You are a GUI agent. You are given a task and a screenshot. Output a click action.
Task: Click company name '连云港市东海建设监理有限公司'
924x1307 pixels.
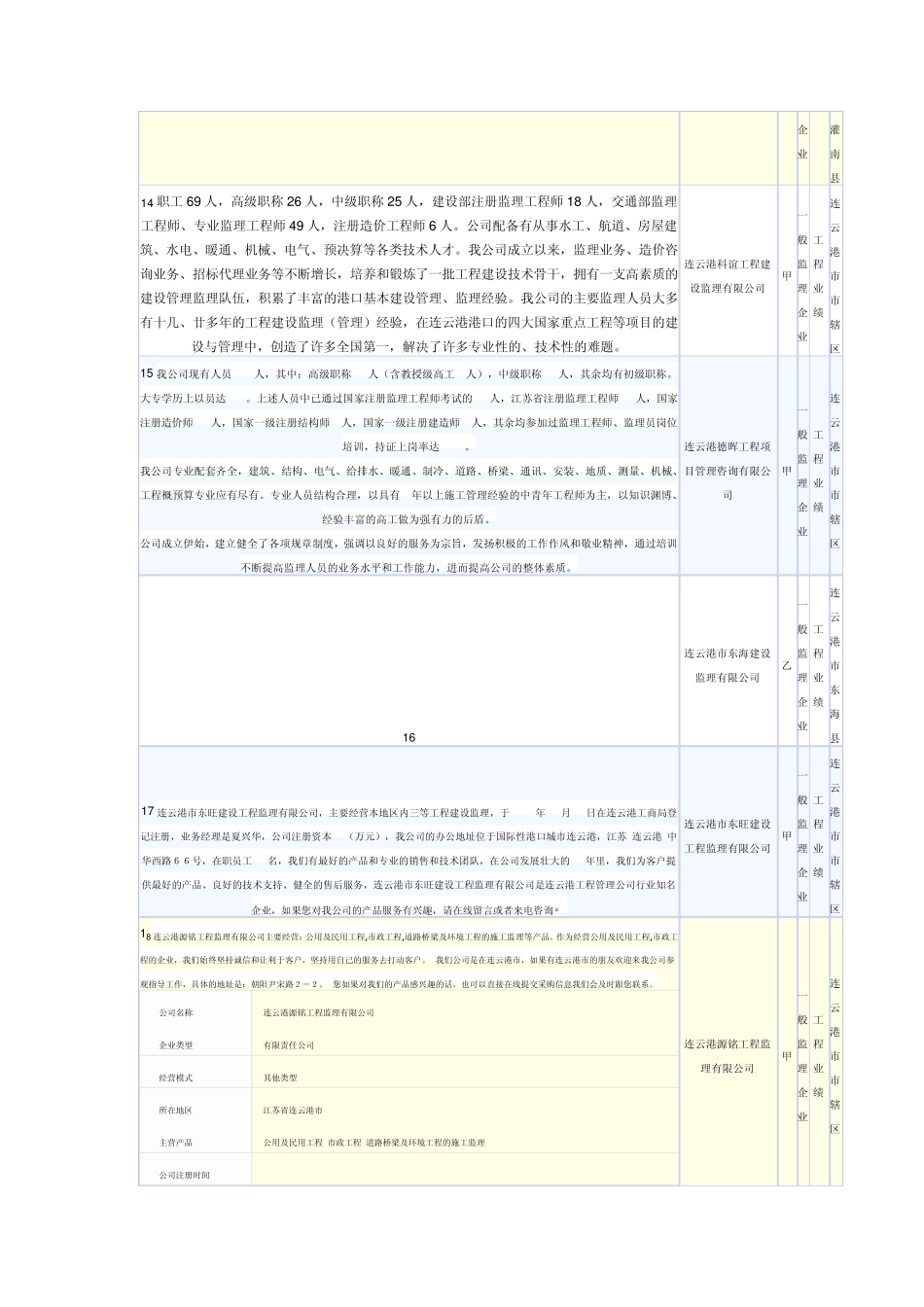point(727,665)
